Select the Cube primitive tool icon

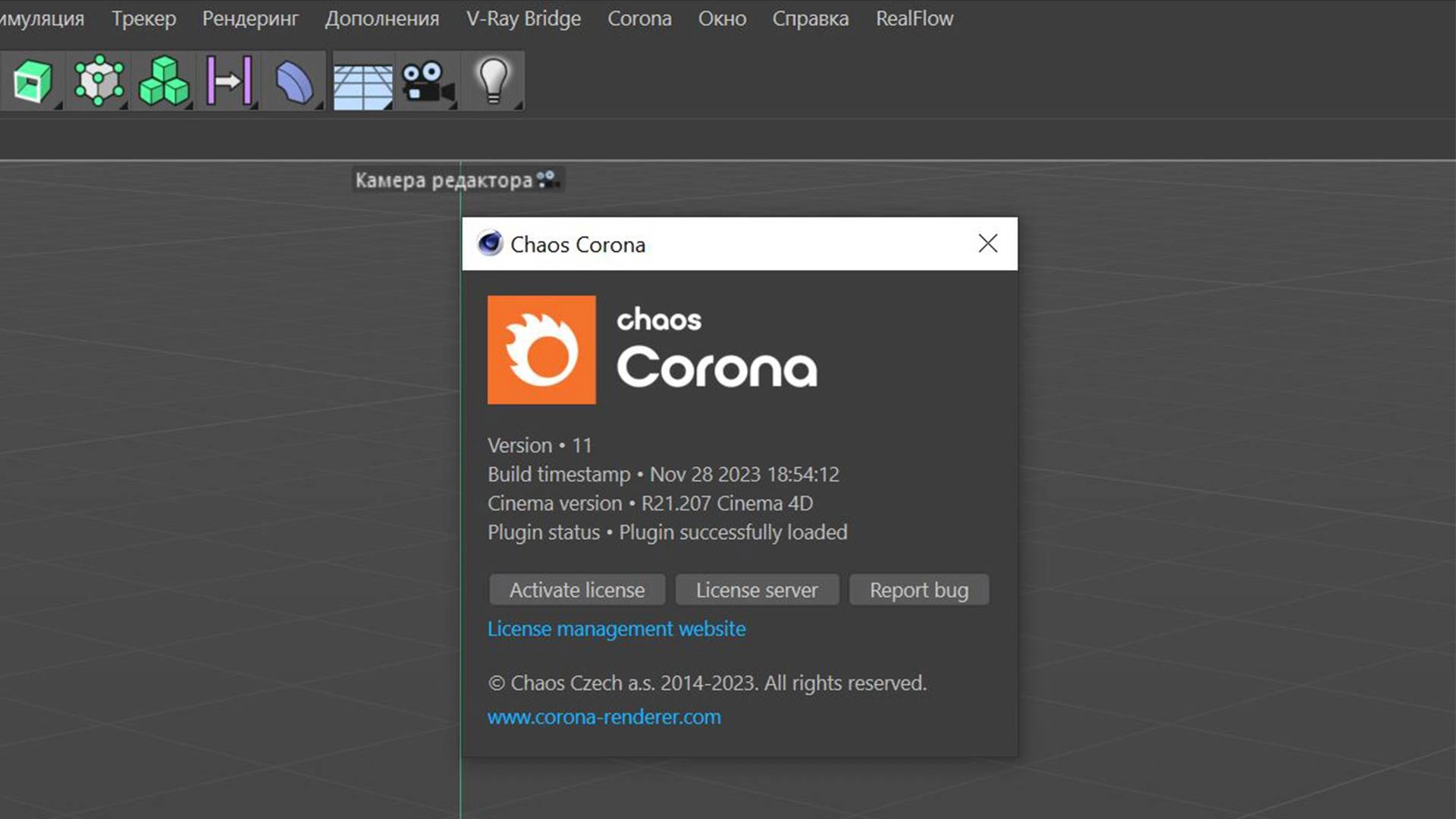[x=33, y=81]
